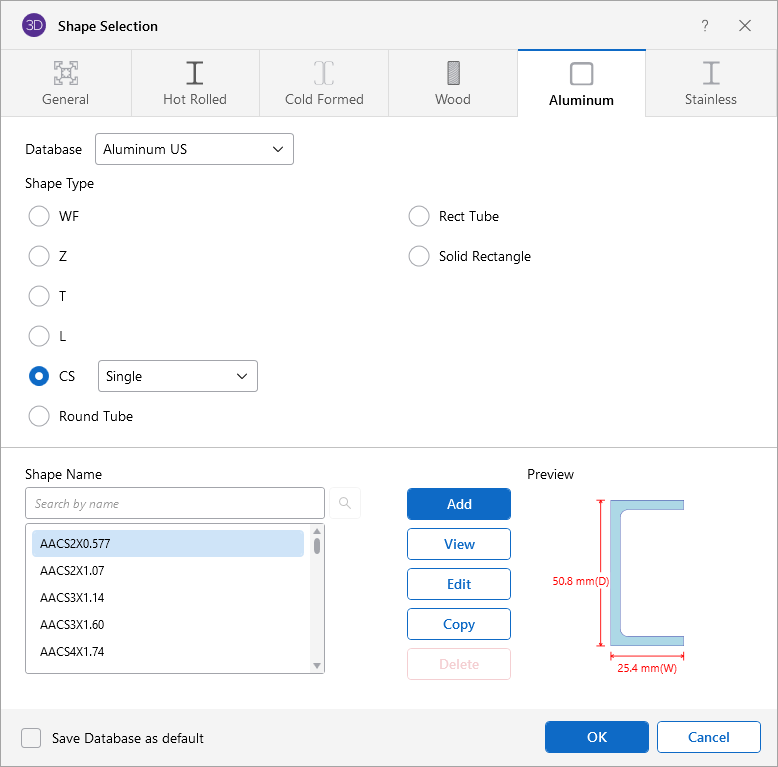Select the WF shape type
778x767 pixels.
[39, 216]
